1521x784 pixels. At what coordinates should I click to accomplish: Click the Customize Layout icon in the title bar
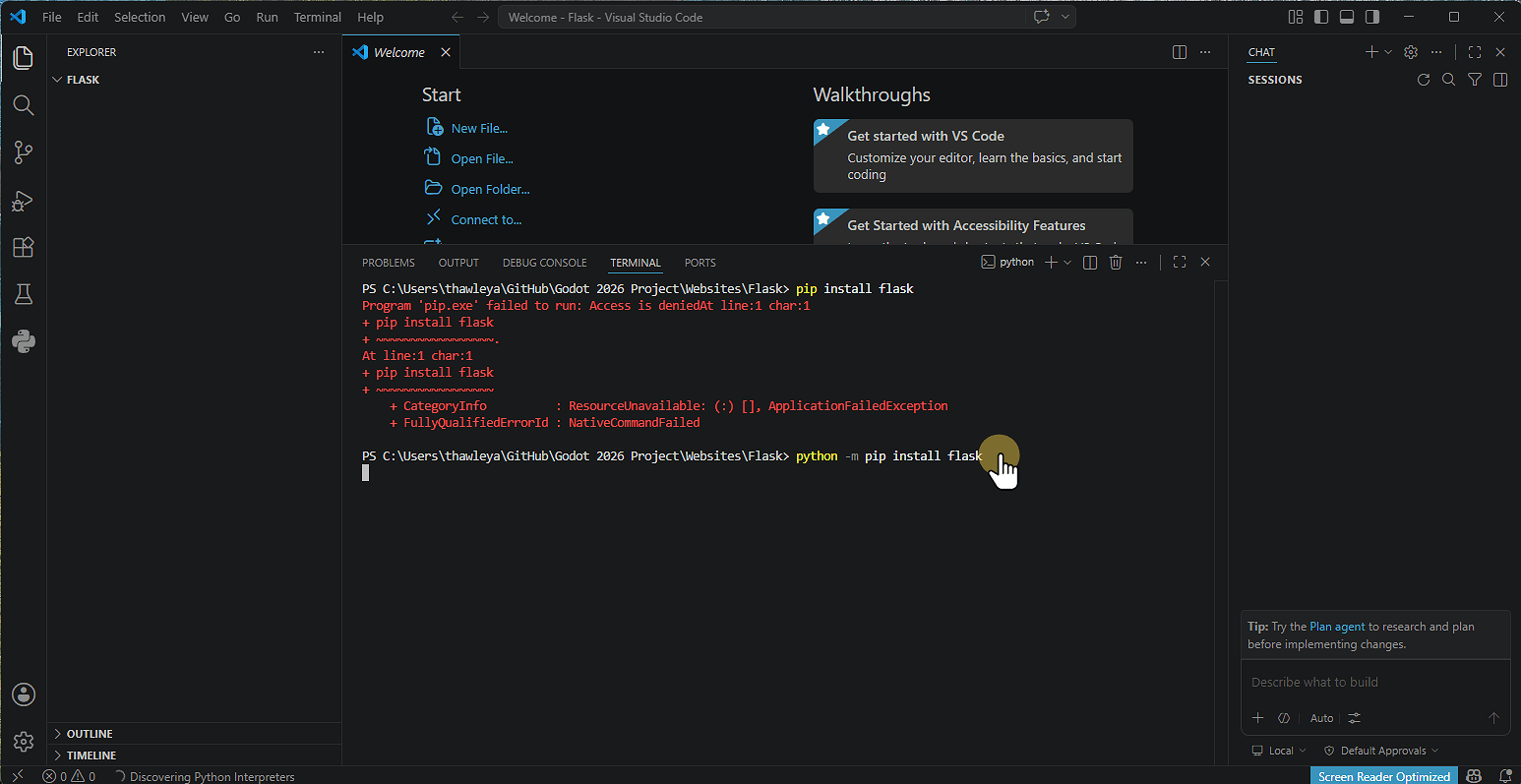[x=1296, y=17]
